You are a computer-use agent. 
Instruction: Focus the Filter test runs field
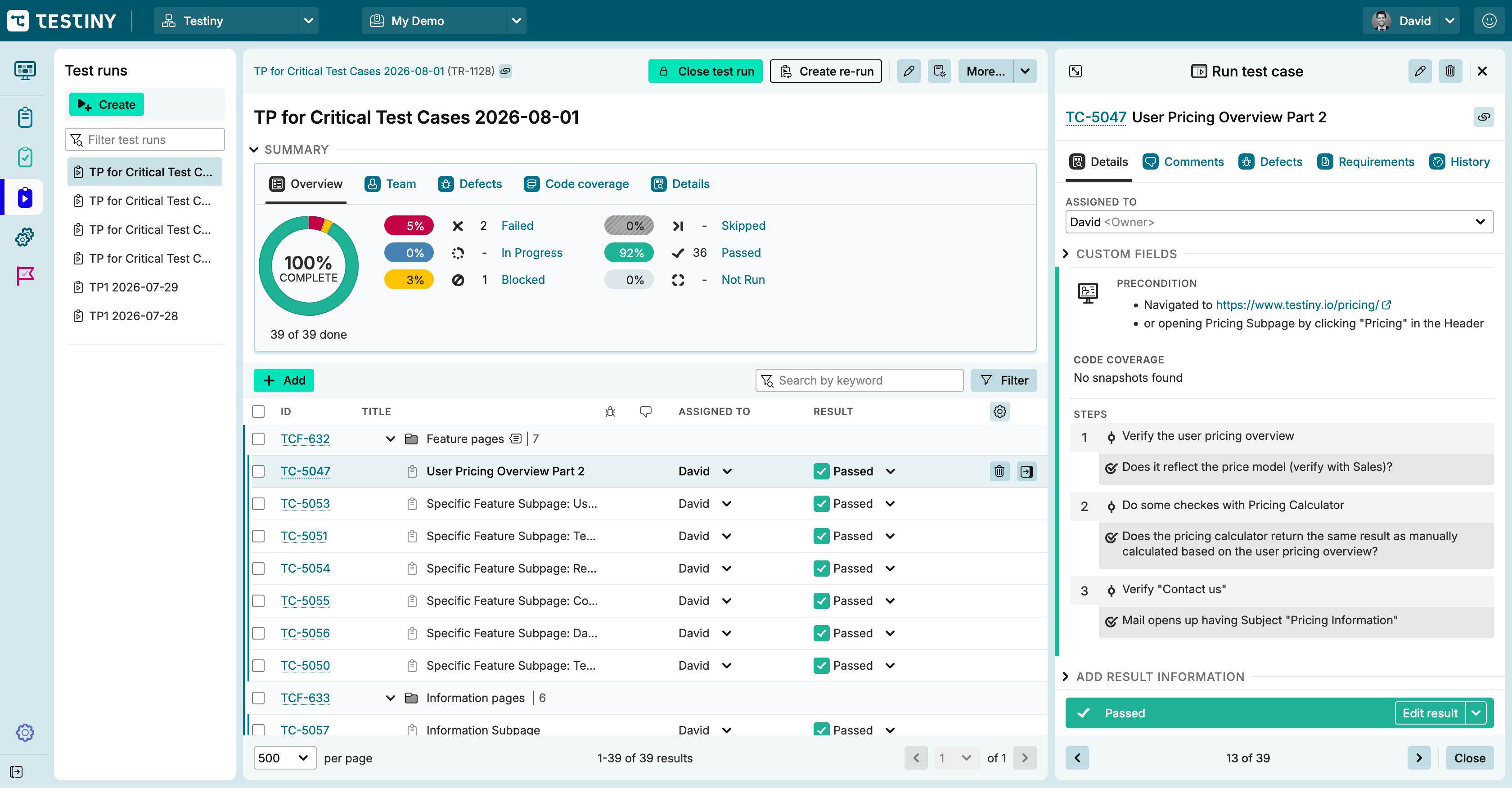pyautogui.click(x=144, y=139)
